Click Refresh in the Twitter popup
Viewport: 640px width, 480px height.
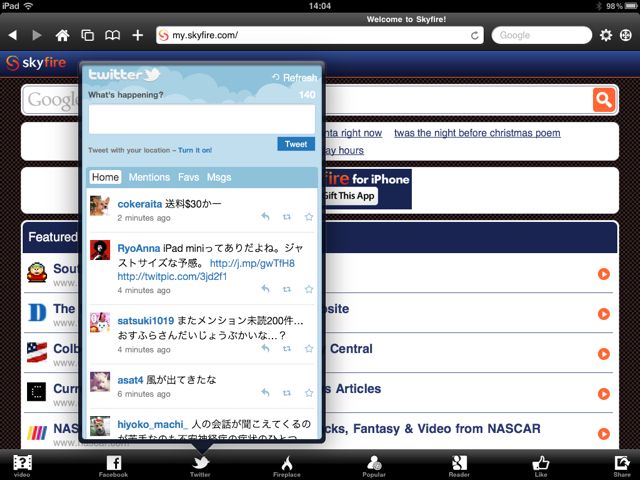295,78
